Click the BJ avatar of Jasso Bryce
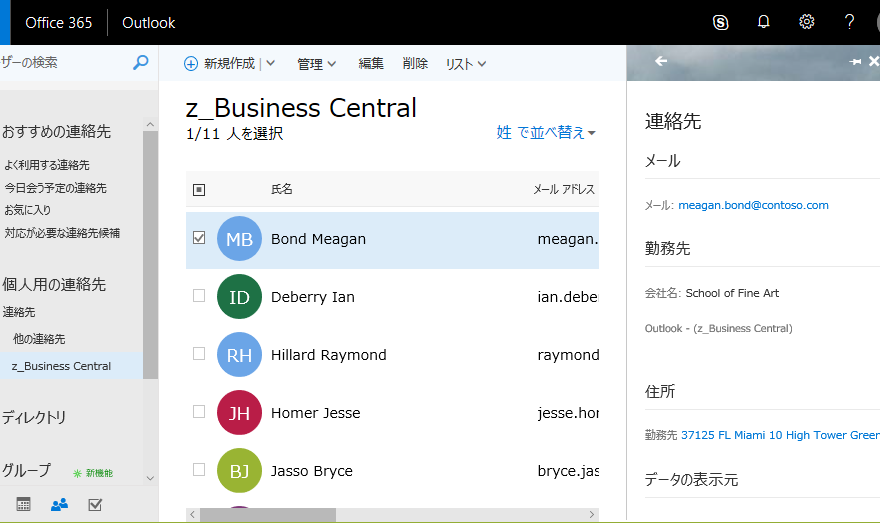This screenshot has width=880, height=523. click(239, 470)
